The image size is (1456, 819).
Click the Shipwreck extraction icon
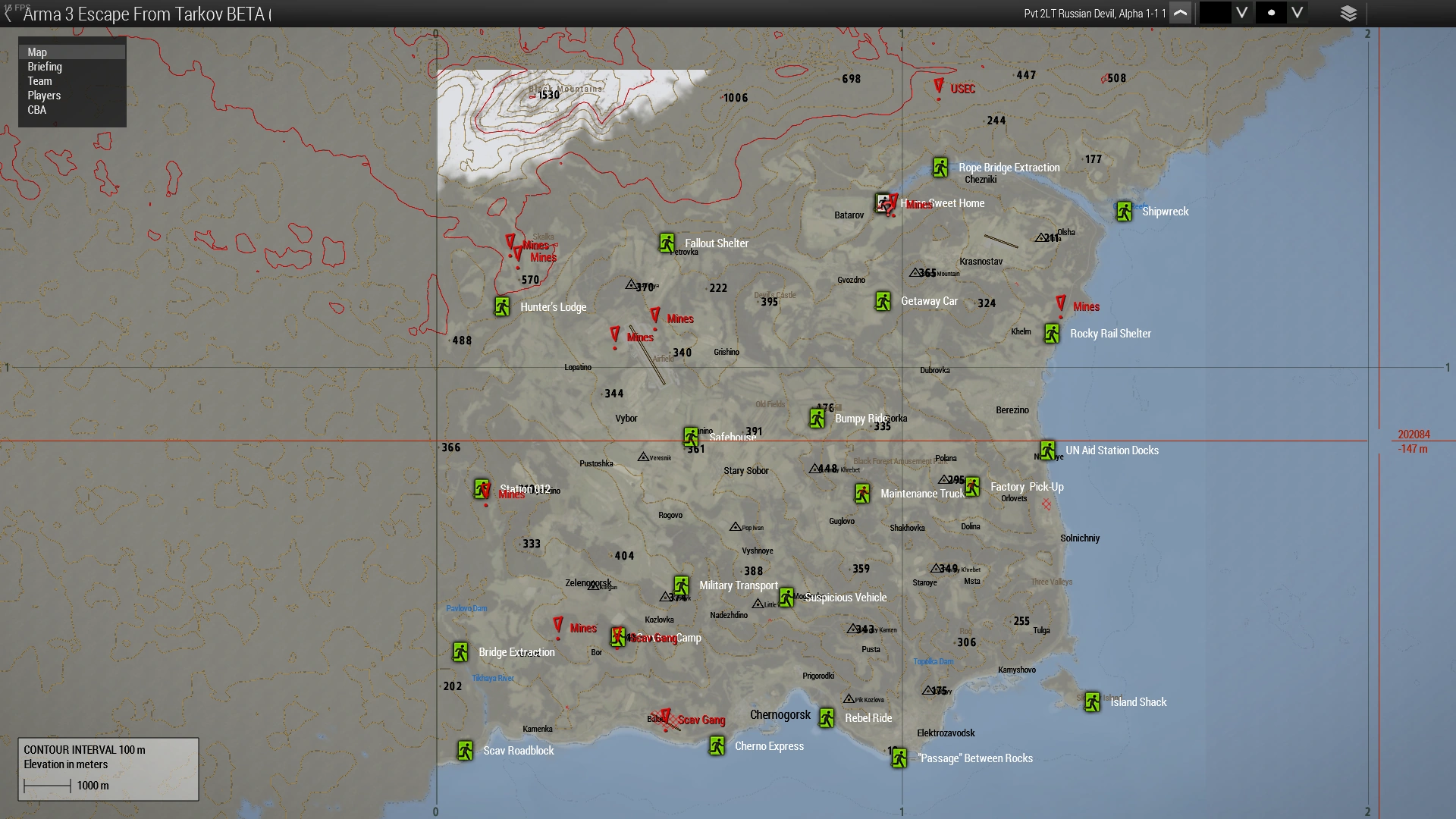point(1124,212)
